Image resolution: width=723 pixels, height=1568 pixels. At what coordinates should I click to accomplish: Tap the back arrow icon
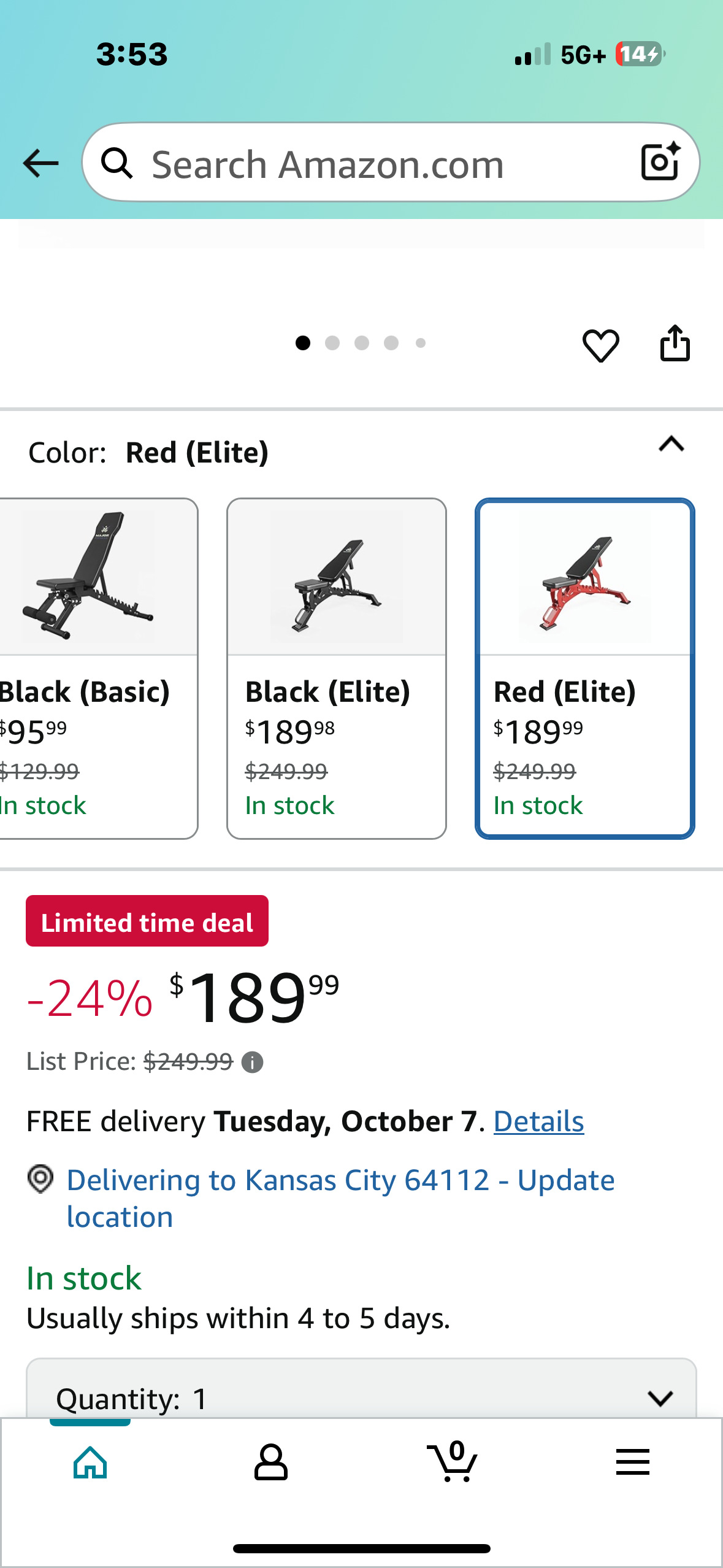[40, 163]
